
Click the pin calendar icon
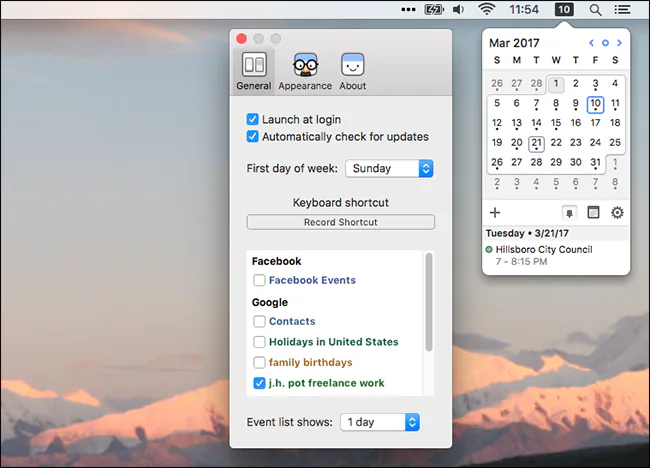tap(569, 213)
